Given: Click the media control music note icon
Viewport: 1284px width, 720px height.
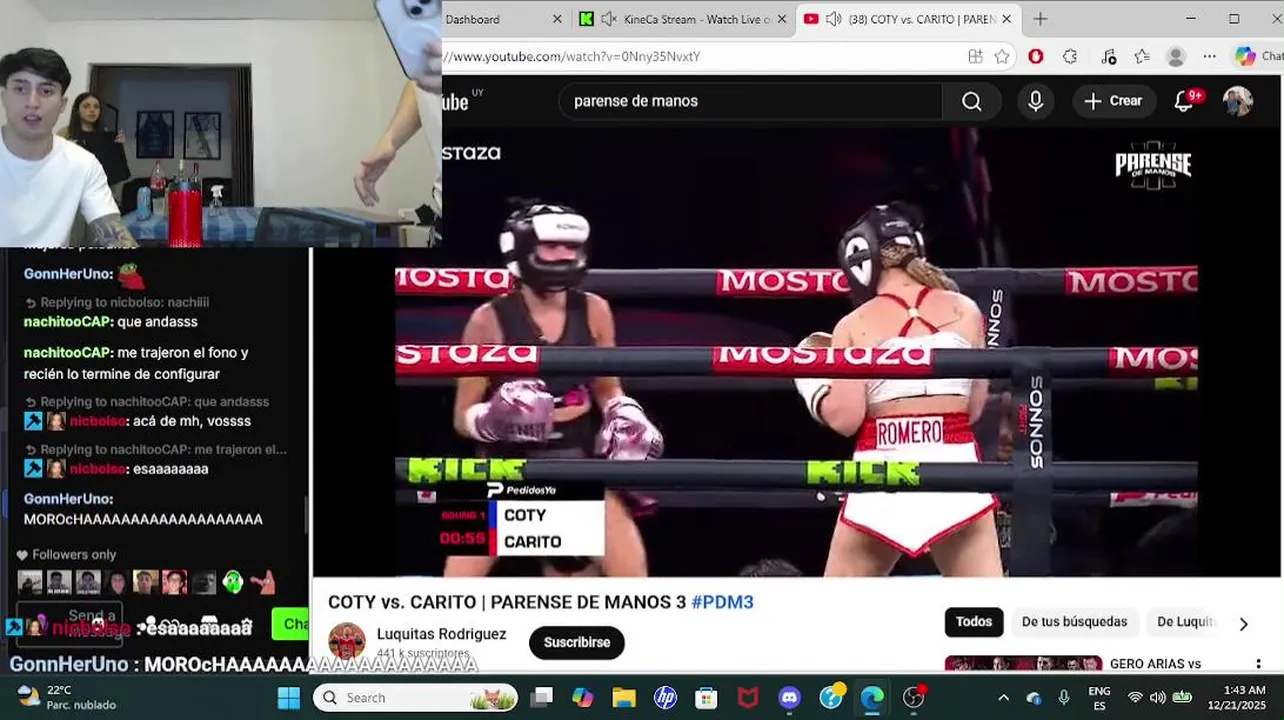Looking at the screenshot, I should pos(1108,56).
